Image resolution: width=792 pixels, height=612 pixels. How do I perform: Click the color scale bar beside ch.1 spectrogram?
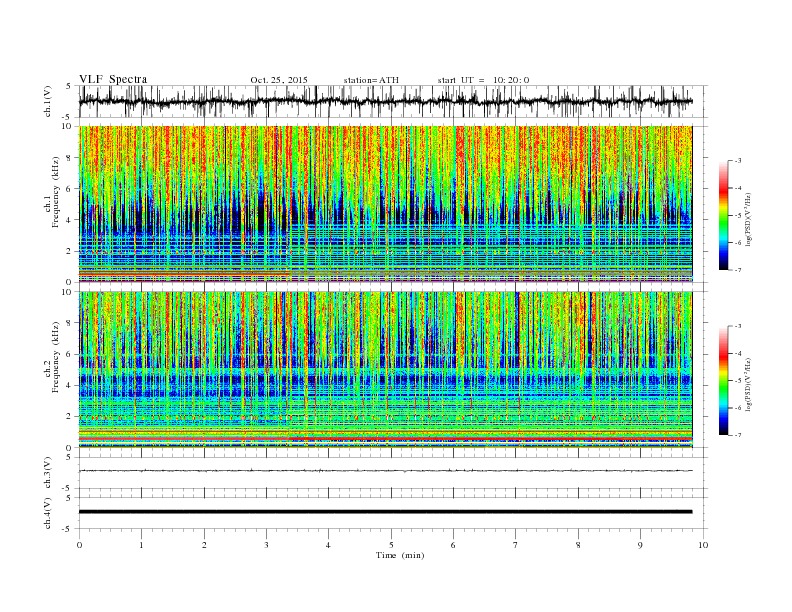point(723,216)
